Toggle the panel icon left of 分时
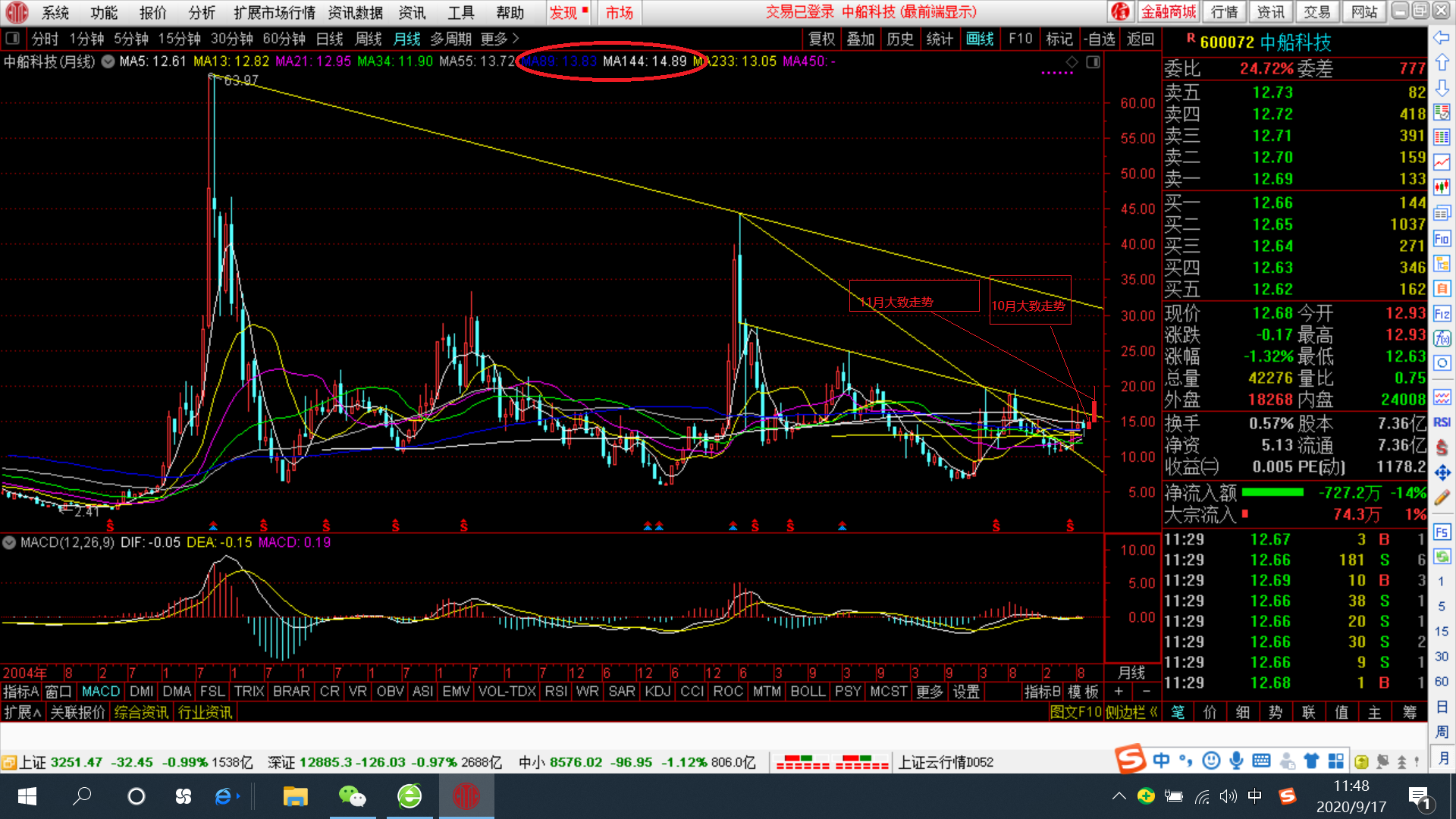 coord(12,38)
